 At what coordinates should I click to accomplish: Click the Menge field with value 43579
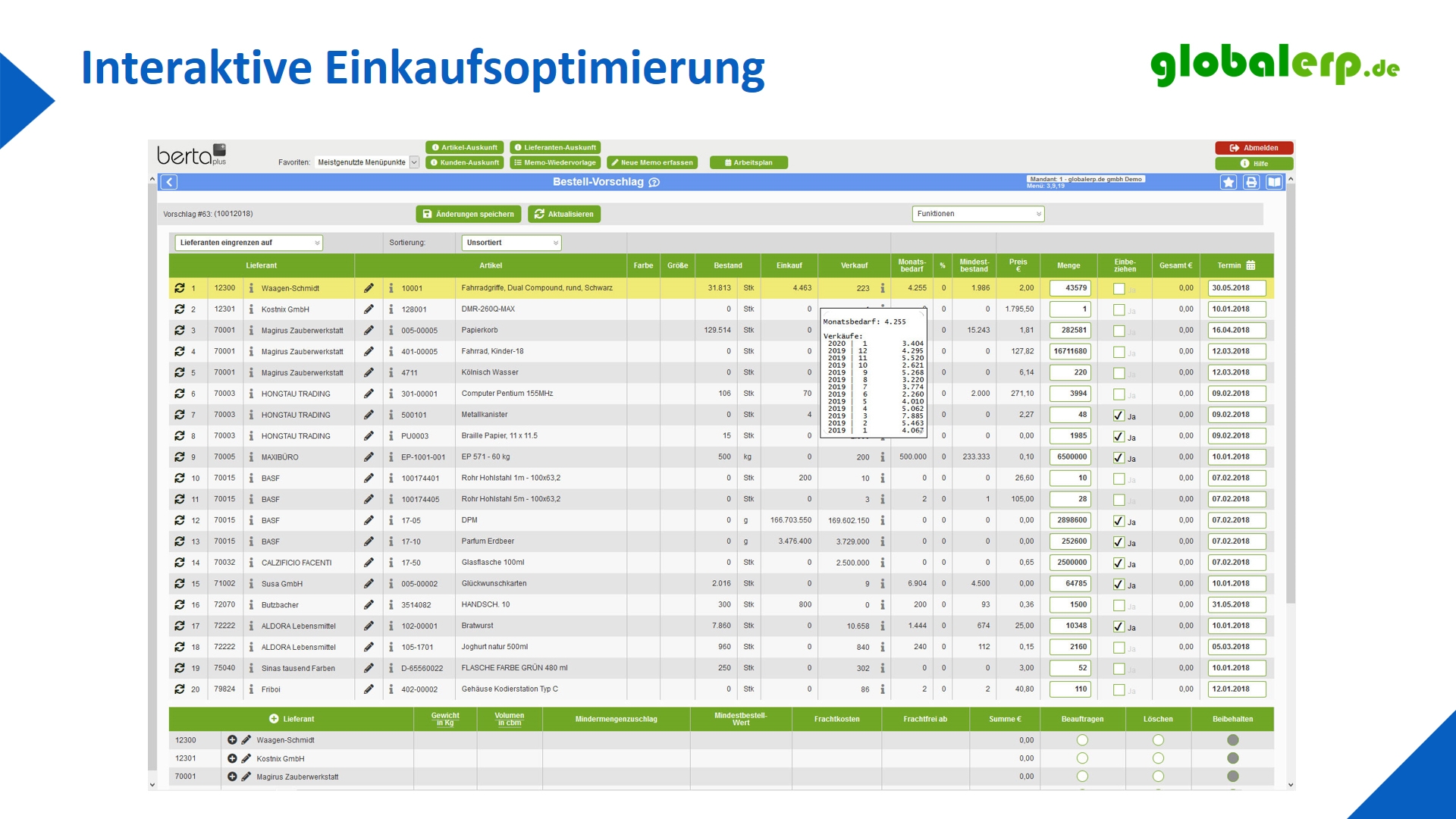tap(1069, 288)
